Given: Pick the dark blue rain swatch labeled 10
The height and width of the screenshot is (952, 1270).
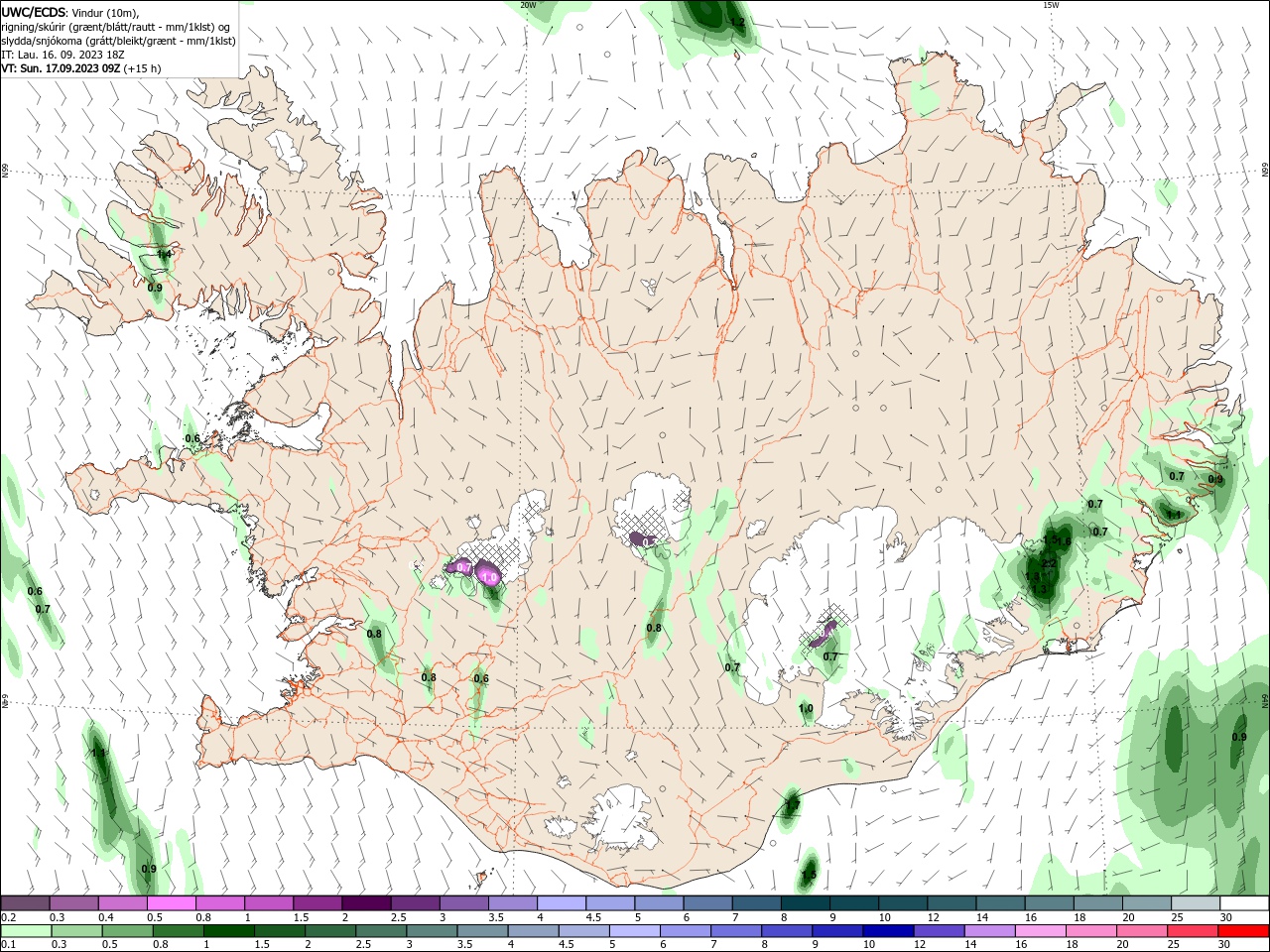Looking at the screenshot, I should point(887,931).
